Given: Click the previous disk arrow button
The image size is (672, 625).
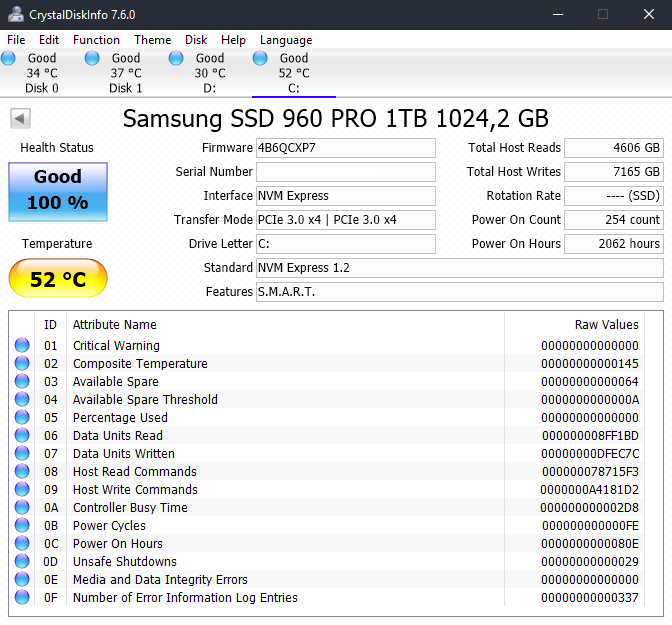Looking at the screenshot, I should click(x=20, y=118).
